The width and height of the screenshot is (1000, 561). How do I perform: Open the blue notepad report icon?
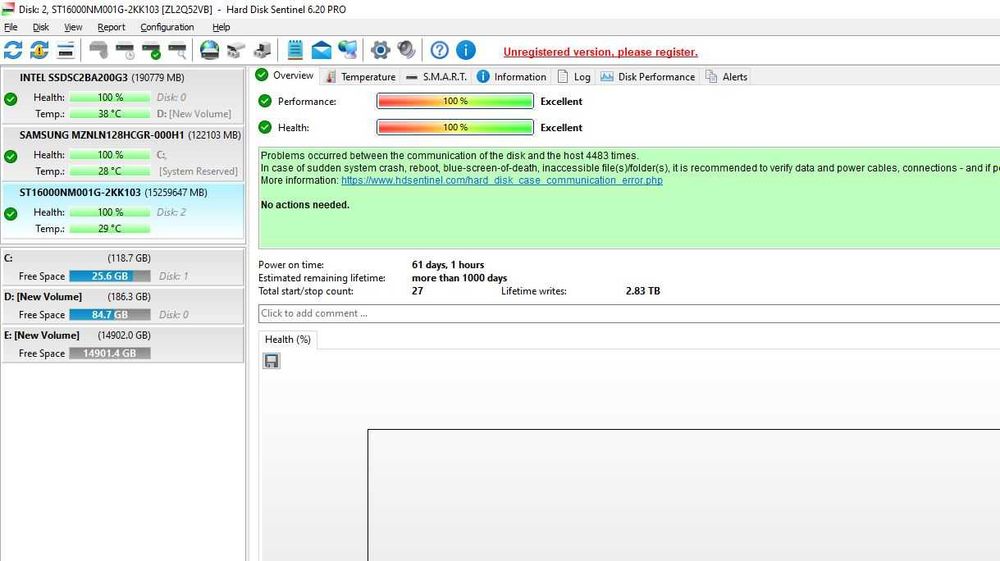(x=295, y=50)
